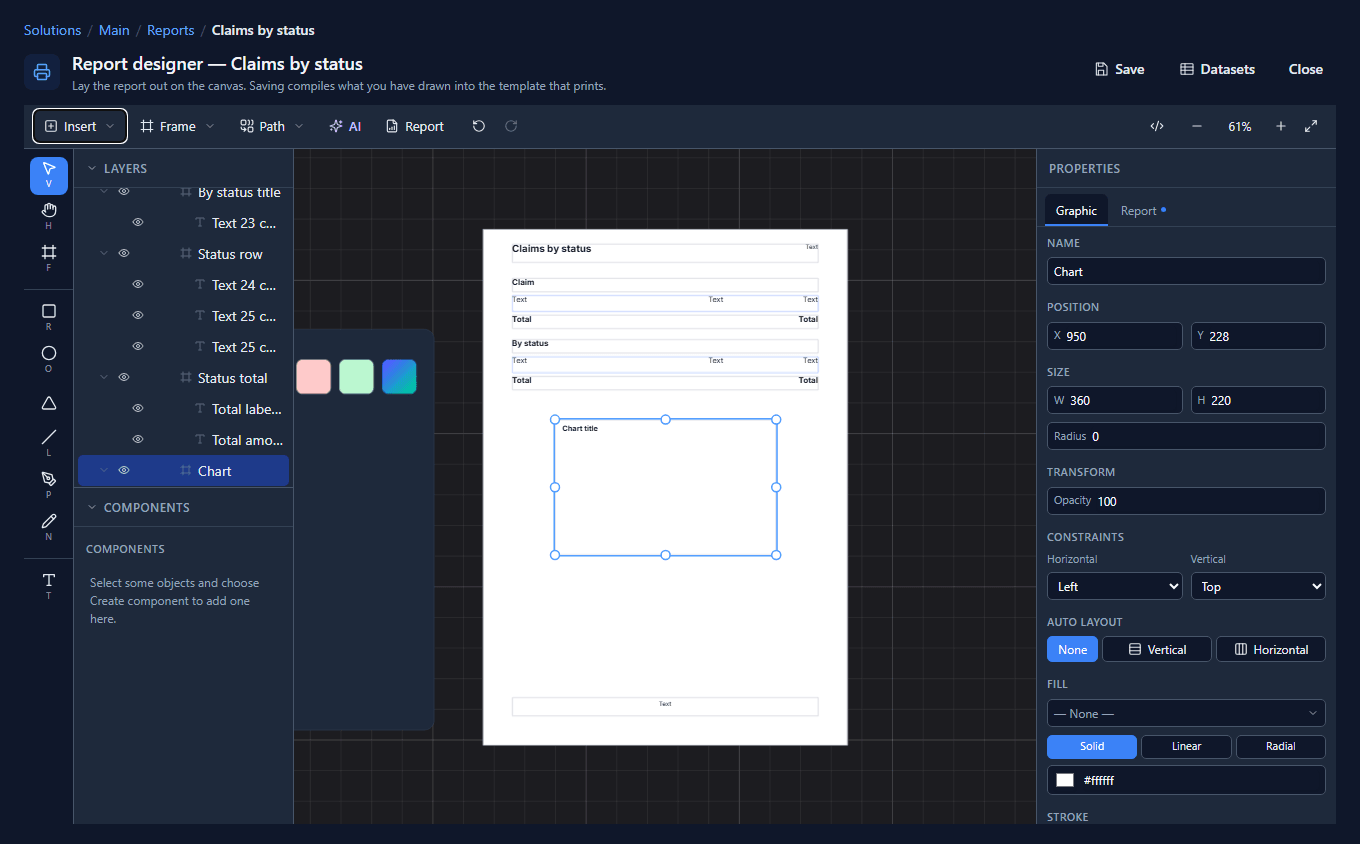This screenshot has width=1360, height=844.
Task: Open the Path dropdown menu
Action: [271, 126]
